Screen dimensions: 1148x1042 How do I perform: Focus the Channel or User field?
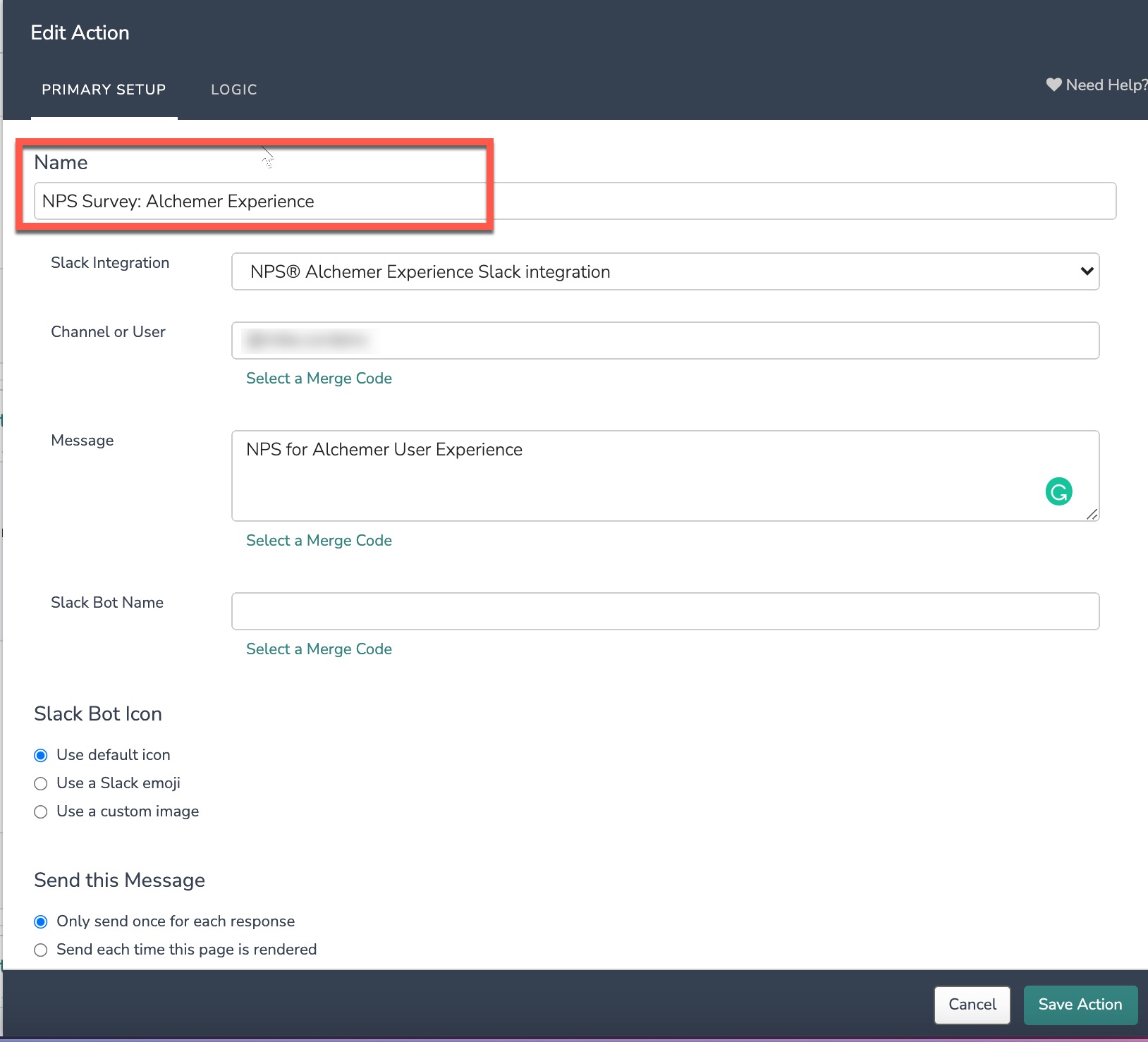coord(665,341)
